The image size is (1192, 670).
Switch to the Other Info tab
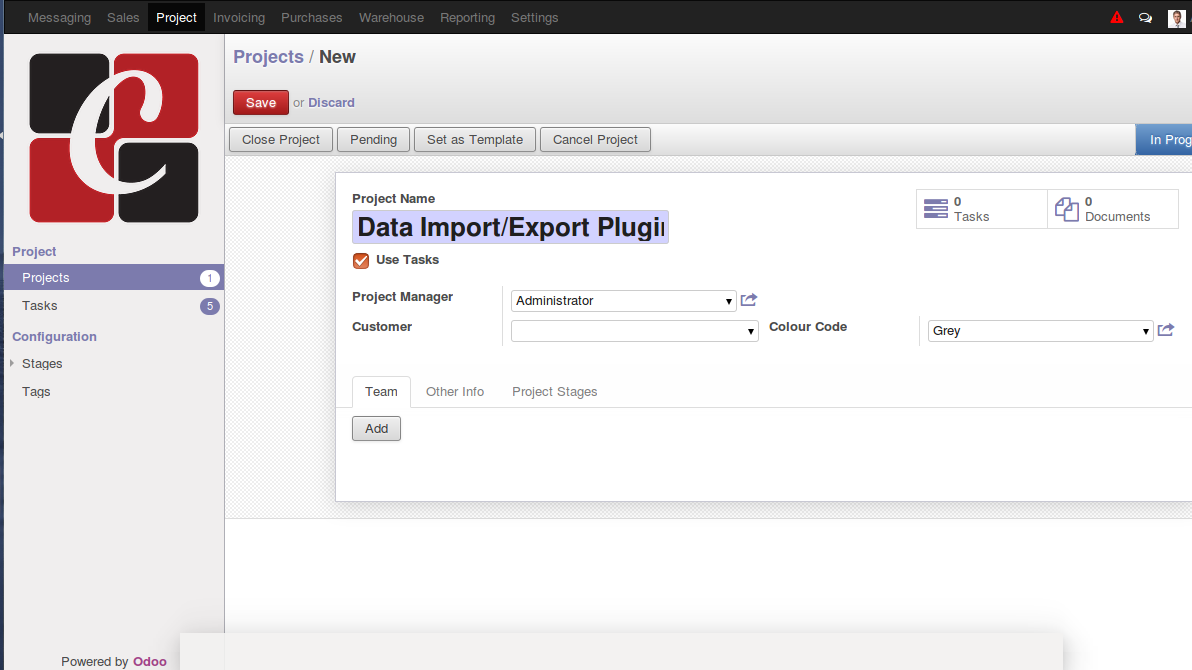(x=455, y=392)
